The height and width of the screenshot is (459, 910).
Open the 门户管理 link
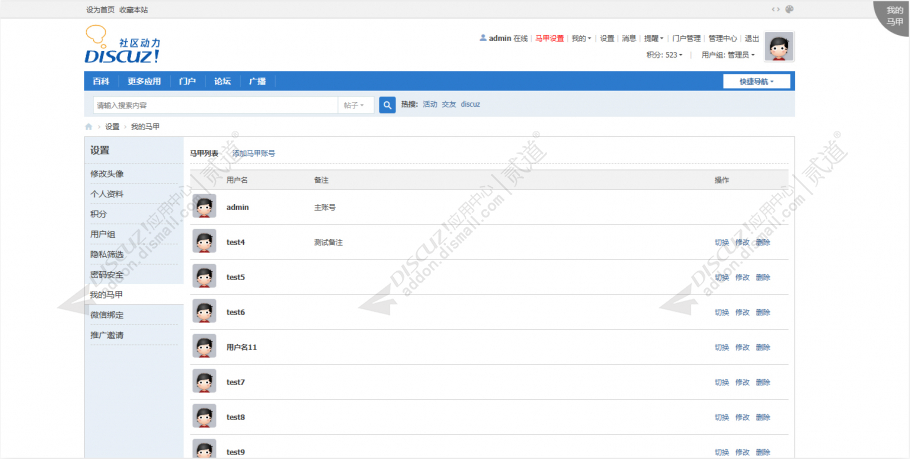(687, 38)
